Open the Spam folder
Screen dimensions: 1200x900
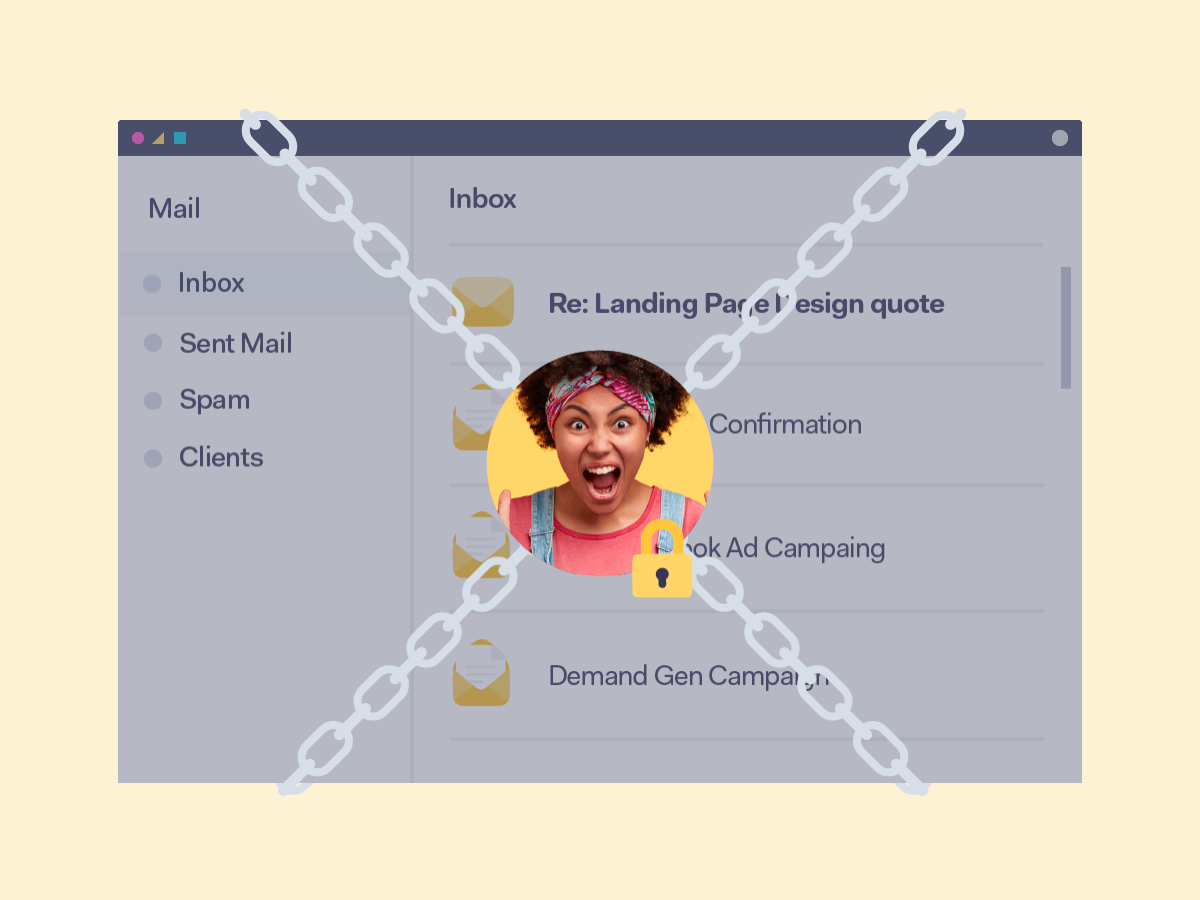(215, 401)
